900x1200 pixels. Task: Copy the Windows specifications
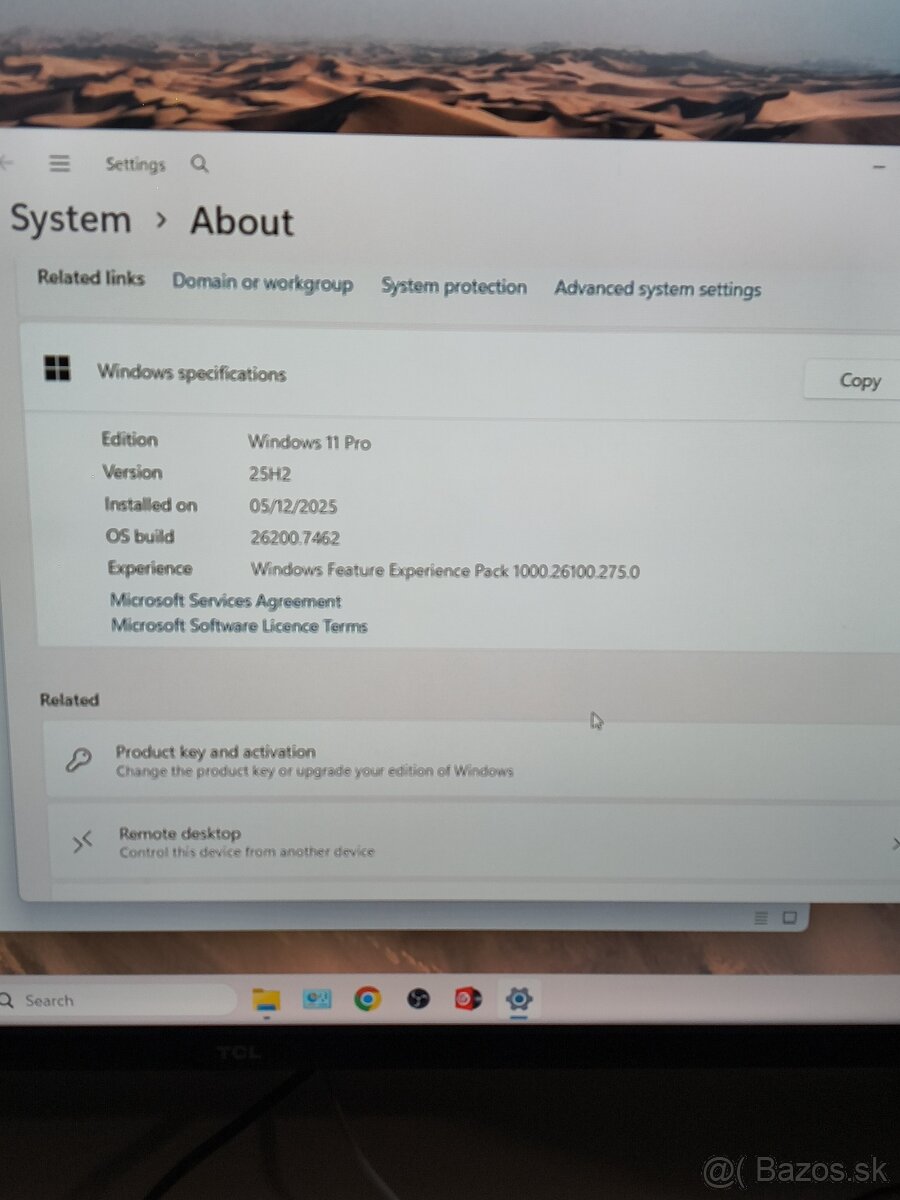click(858, 381)
